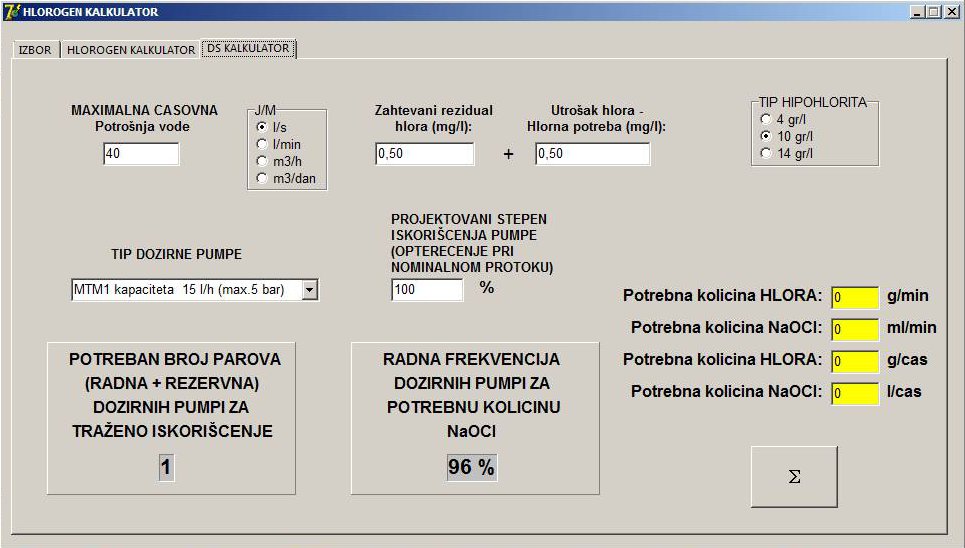Click the application icon in title bar
This screenshot has height=548, width=965.
click(12, 11)
